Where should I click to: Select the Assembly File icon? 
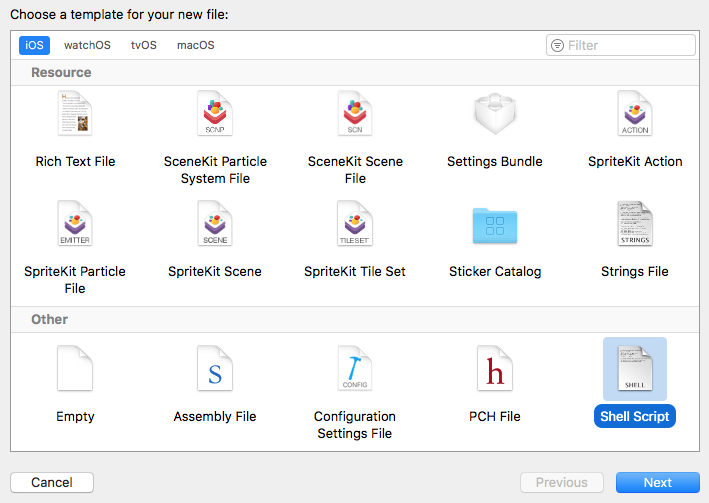coord(215,369)
